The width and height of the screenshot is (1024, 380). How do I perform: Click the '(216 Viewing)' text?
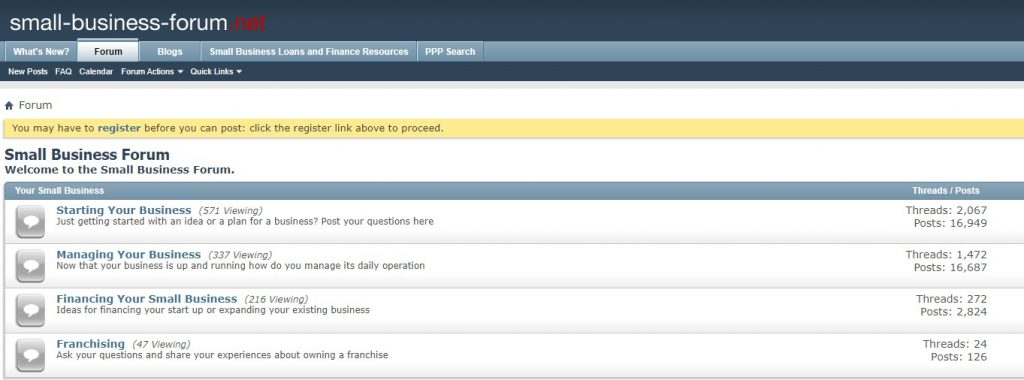click(x=276, y=299)
